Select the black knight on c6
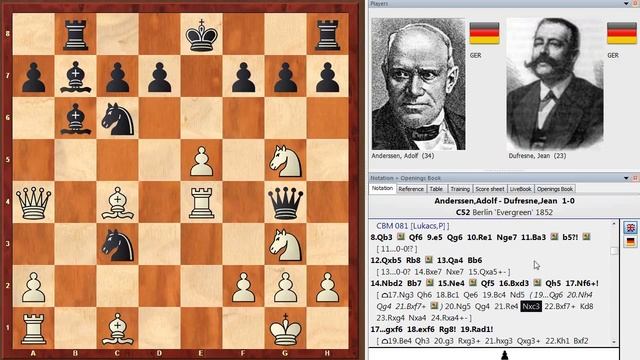 [118, 119]
